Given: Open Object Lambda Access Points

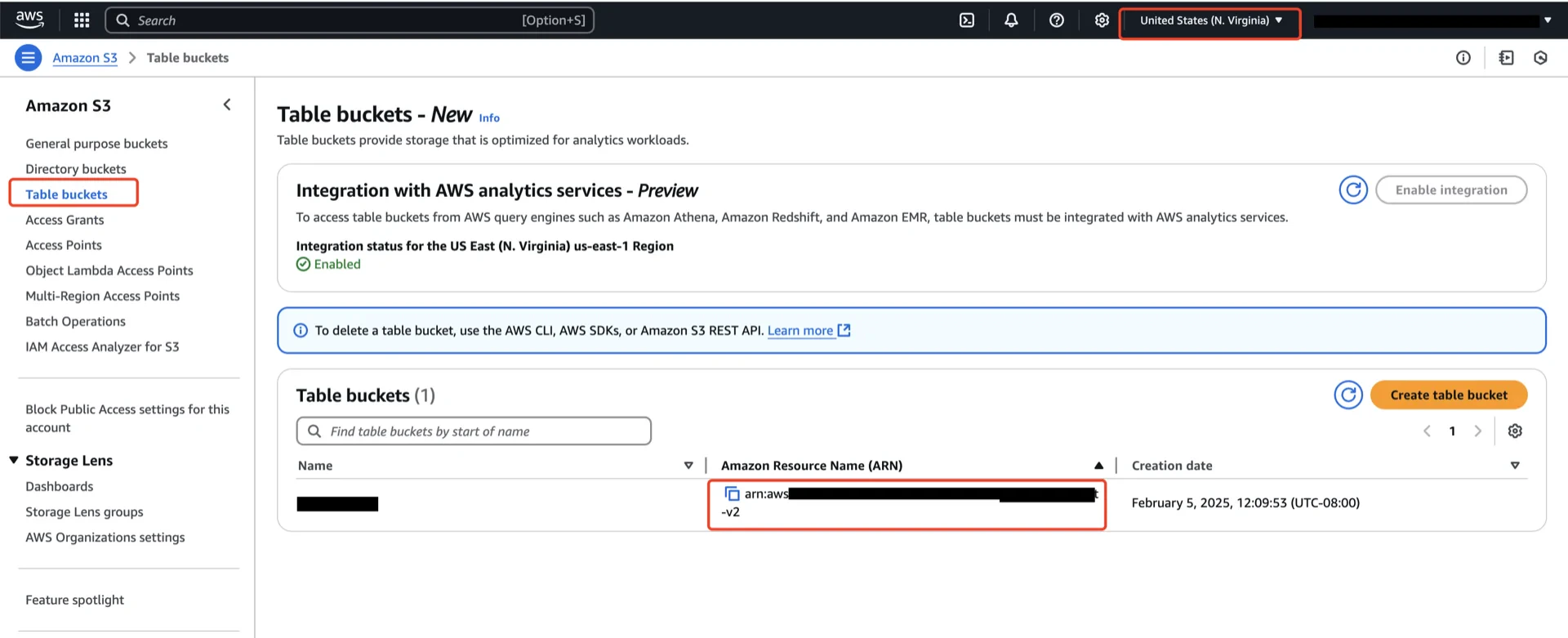Looking at the screenshot, I should [x=109, y=270].
